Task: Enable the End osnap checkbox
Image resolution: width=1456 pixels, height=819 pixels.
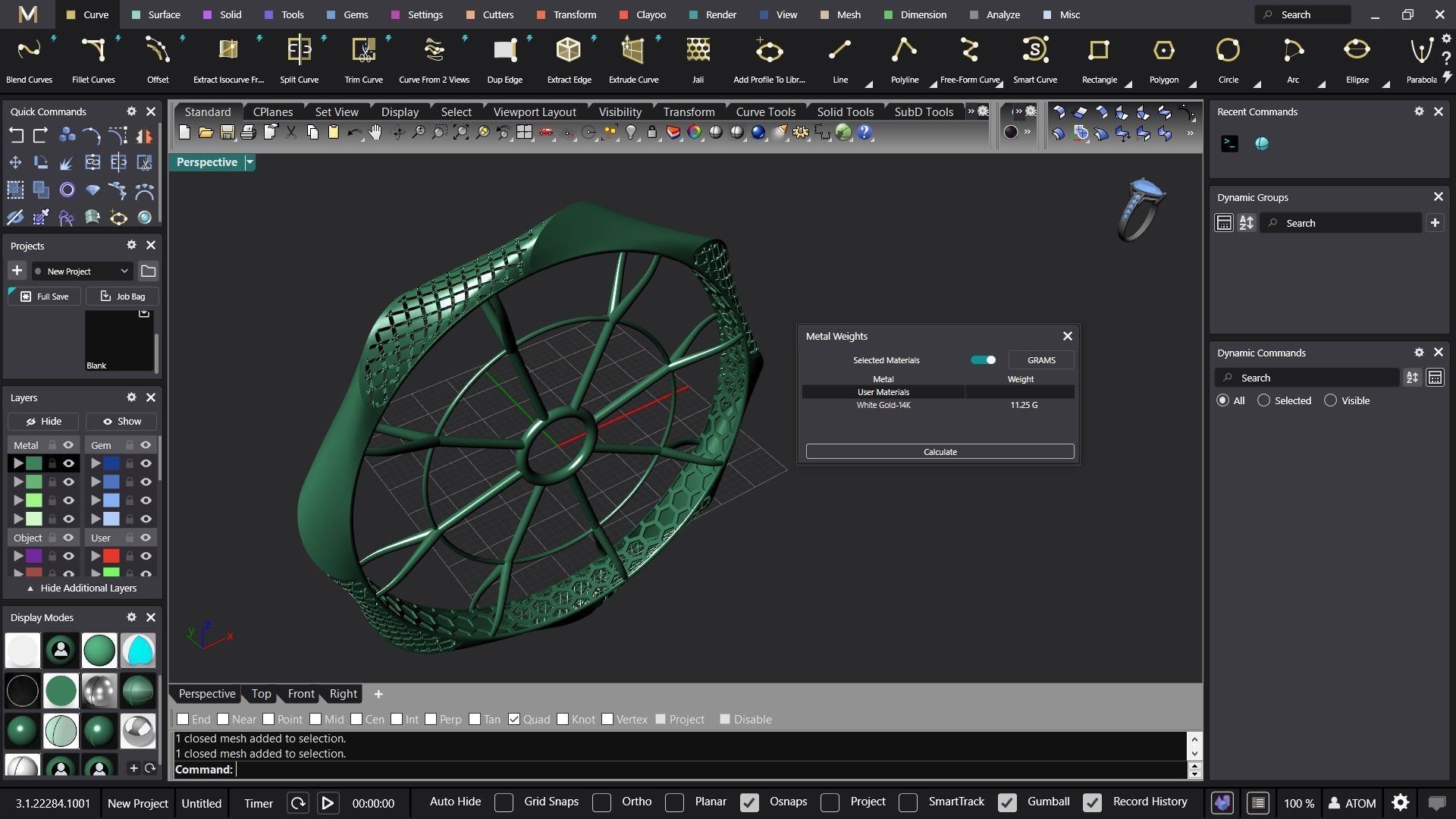Action: point(183,719)
